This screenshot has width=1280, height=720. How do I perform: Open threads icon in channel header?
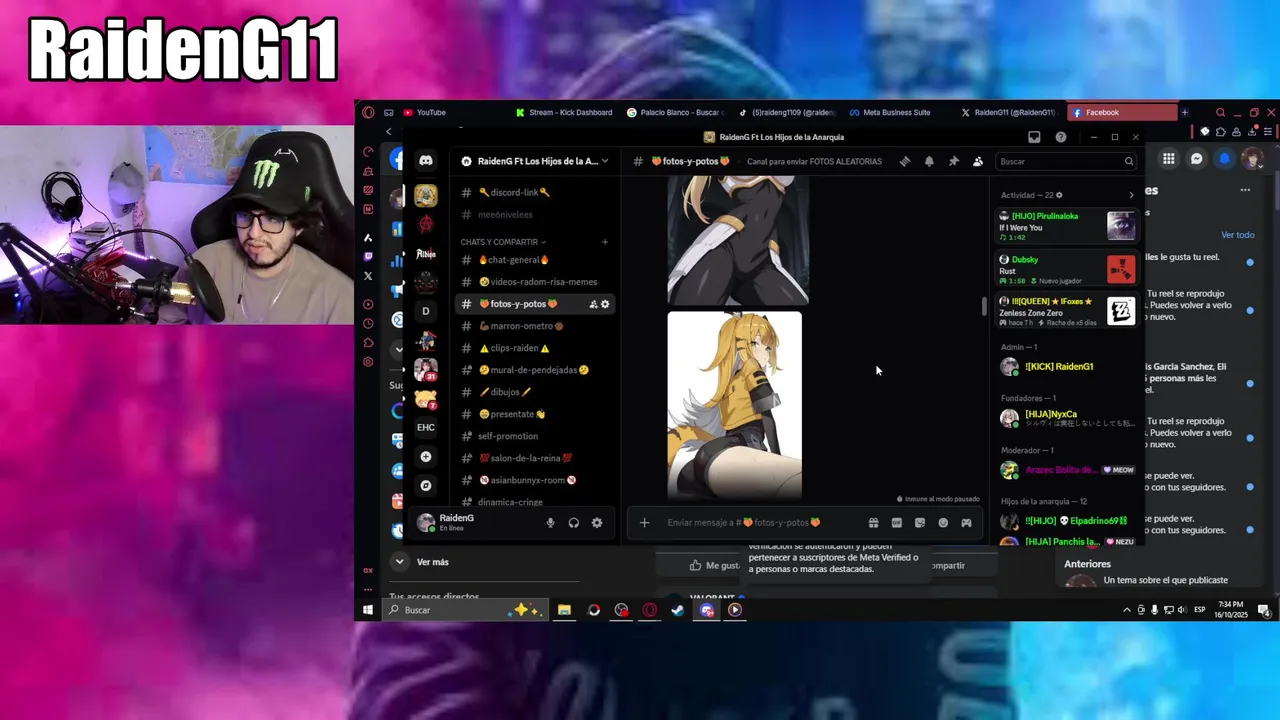point(905,161)
